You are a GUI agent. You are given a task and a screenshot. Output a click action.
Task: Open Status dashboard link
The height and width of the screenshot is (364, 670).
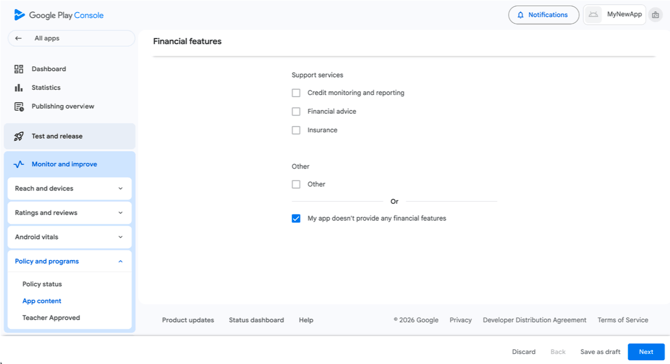click(256, 320)
